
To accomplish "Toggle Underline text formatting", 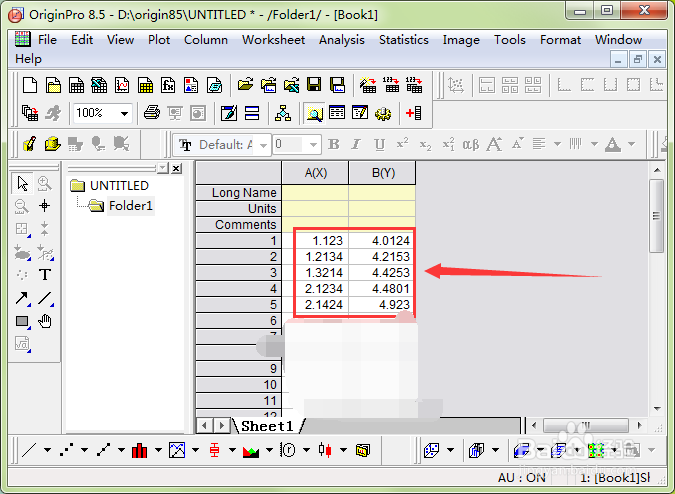I will click(379, 144).
